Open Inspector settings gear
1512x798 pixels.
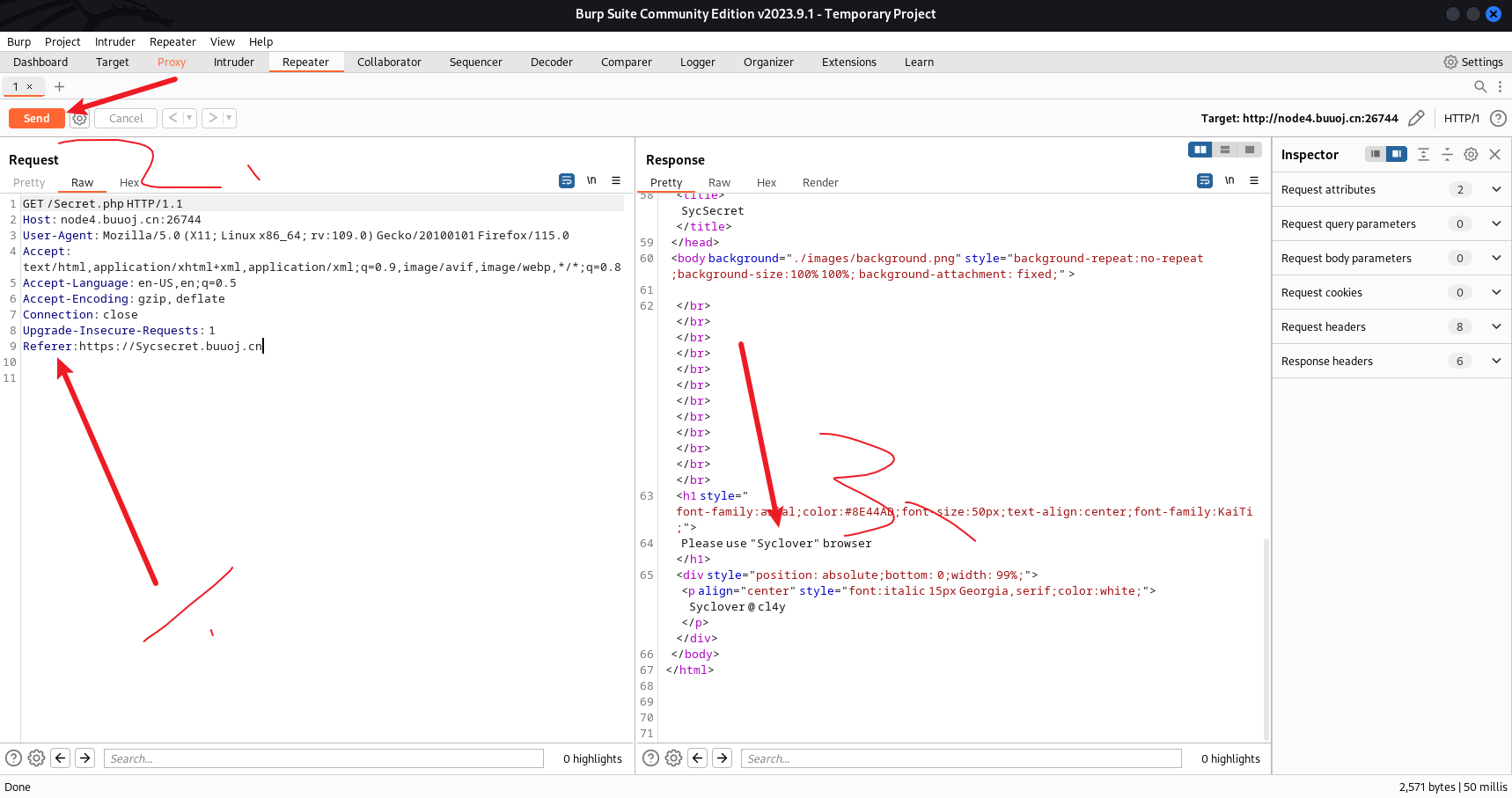[x=1471, y=154]
